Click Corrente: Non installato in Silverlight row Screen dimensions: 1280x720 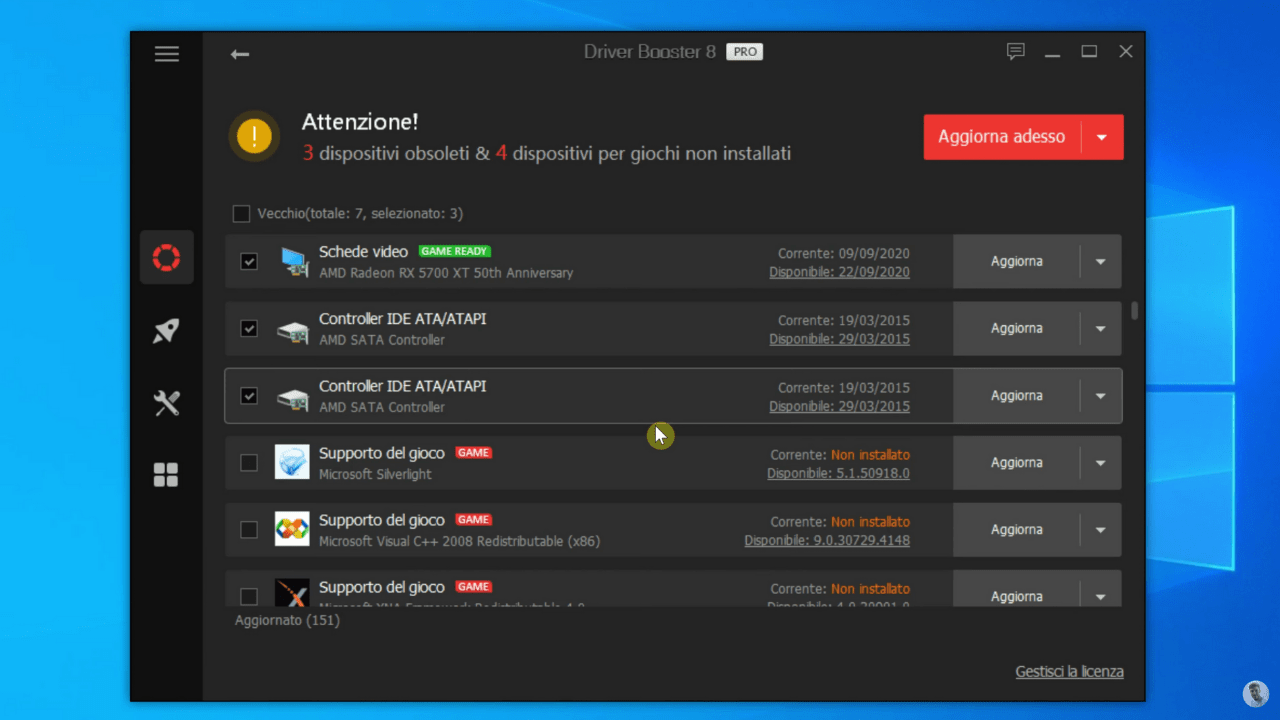pyautogui.click(x=840, y=455)
